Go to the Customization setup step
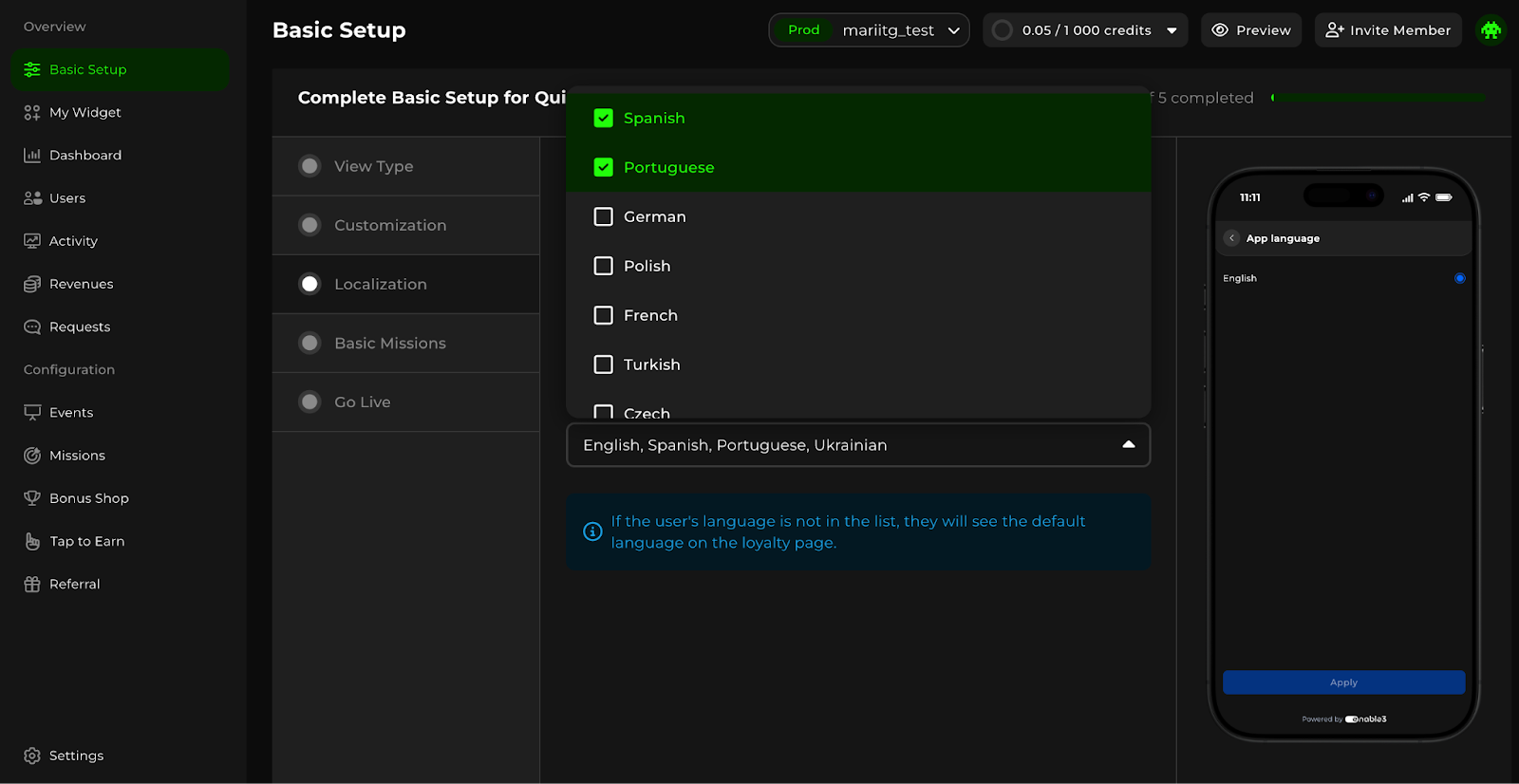Viewport: 1519px width, 784px height. pos(389,225)
